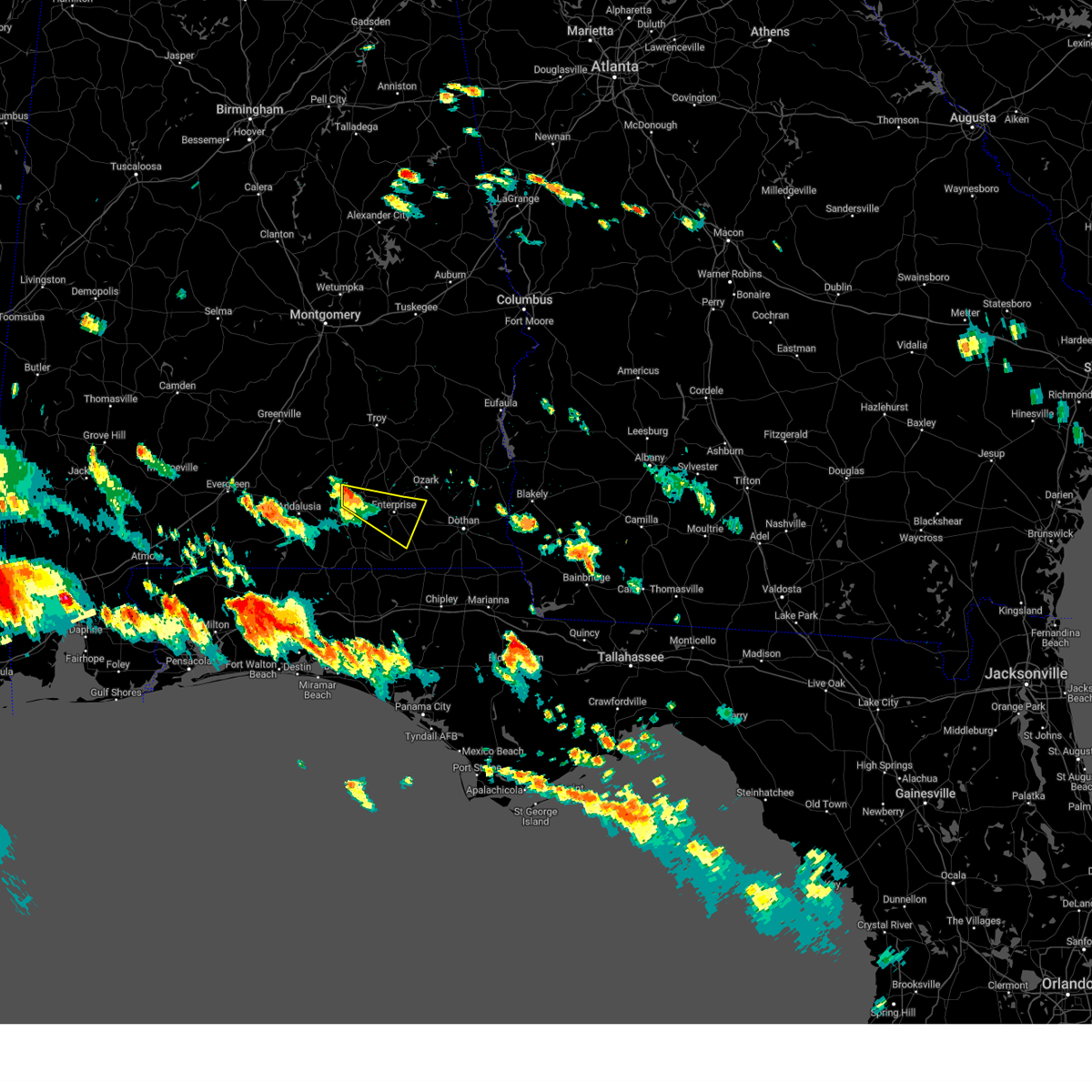Select the Tallahassee city label
The height and width of the screenshot is (1092, 1092).
tap(631, 657)
